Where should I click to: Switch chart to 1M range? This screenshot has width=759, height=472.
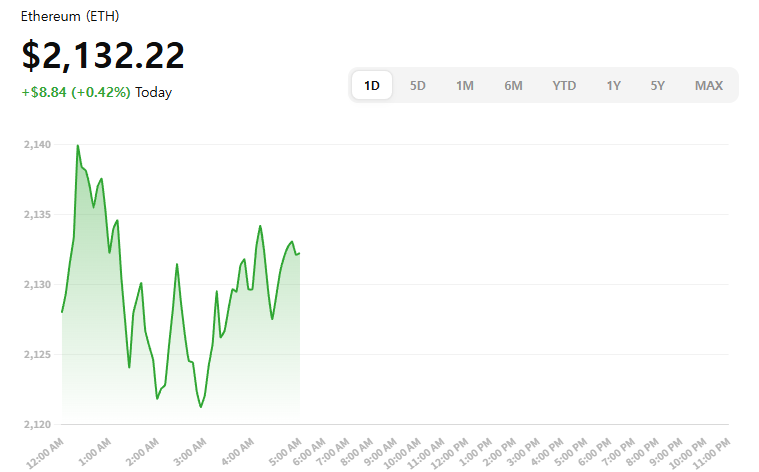pyautogui.click(x=465, y=86)
